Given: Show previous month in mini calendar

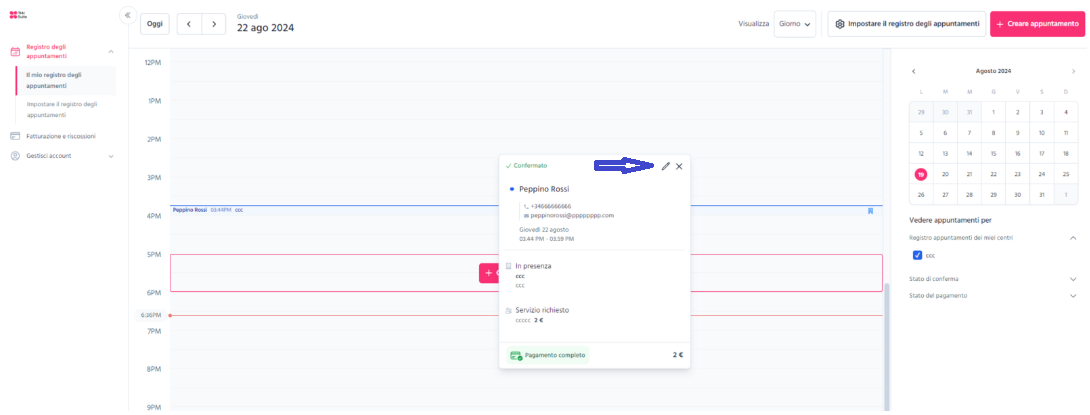Looking at the screenshot, I should 913,71.
